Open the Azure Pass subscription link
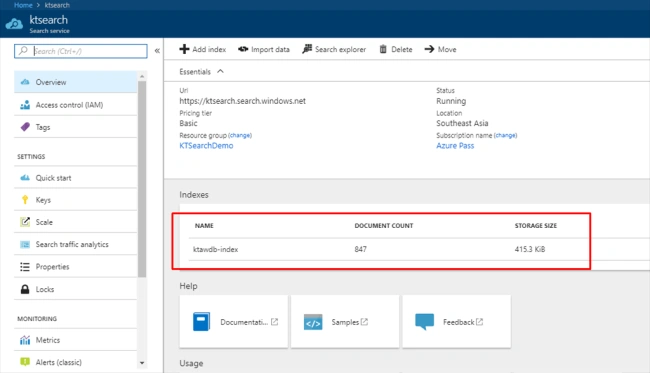The height and width of the screenshot is (373, 650). pos(455,145)
